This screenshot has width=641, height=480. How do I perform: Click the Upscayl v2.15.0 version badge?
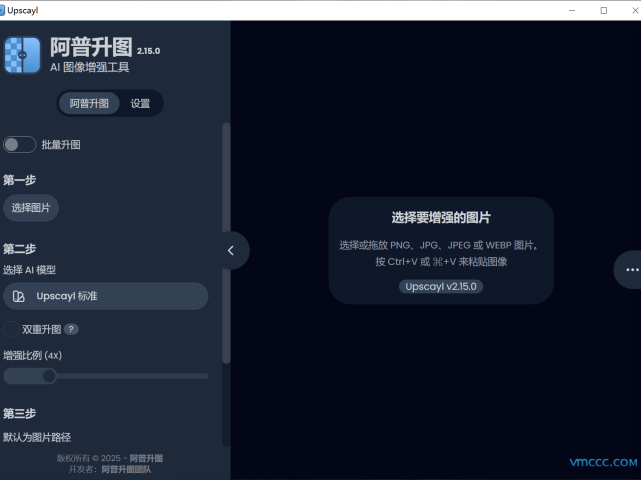coord(441,286)
